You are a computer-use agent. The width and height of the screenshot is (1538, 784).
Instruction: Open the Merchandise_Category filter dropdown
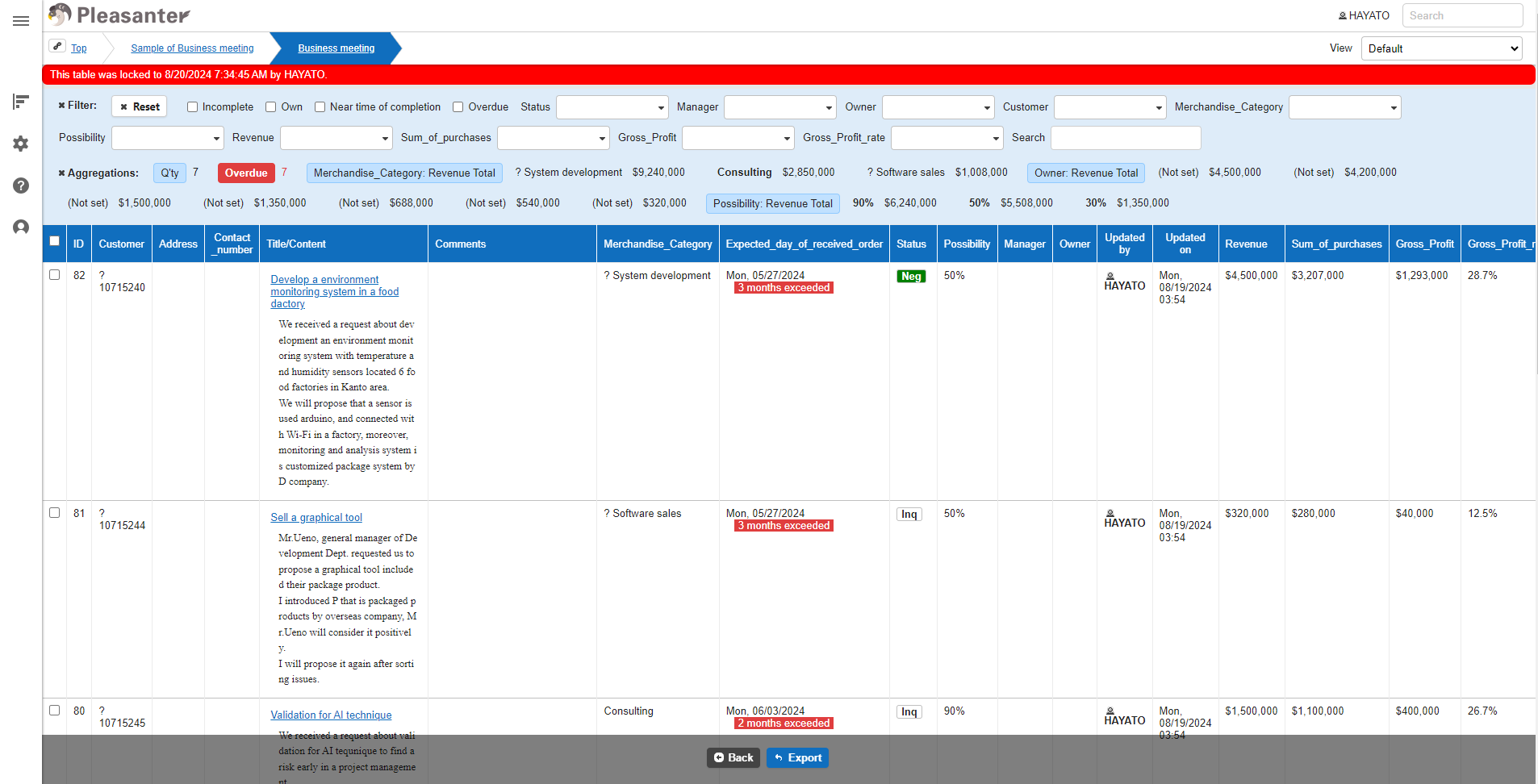1344,107
